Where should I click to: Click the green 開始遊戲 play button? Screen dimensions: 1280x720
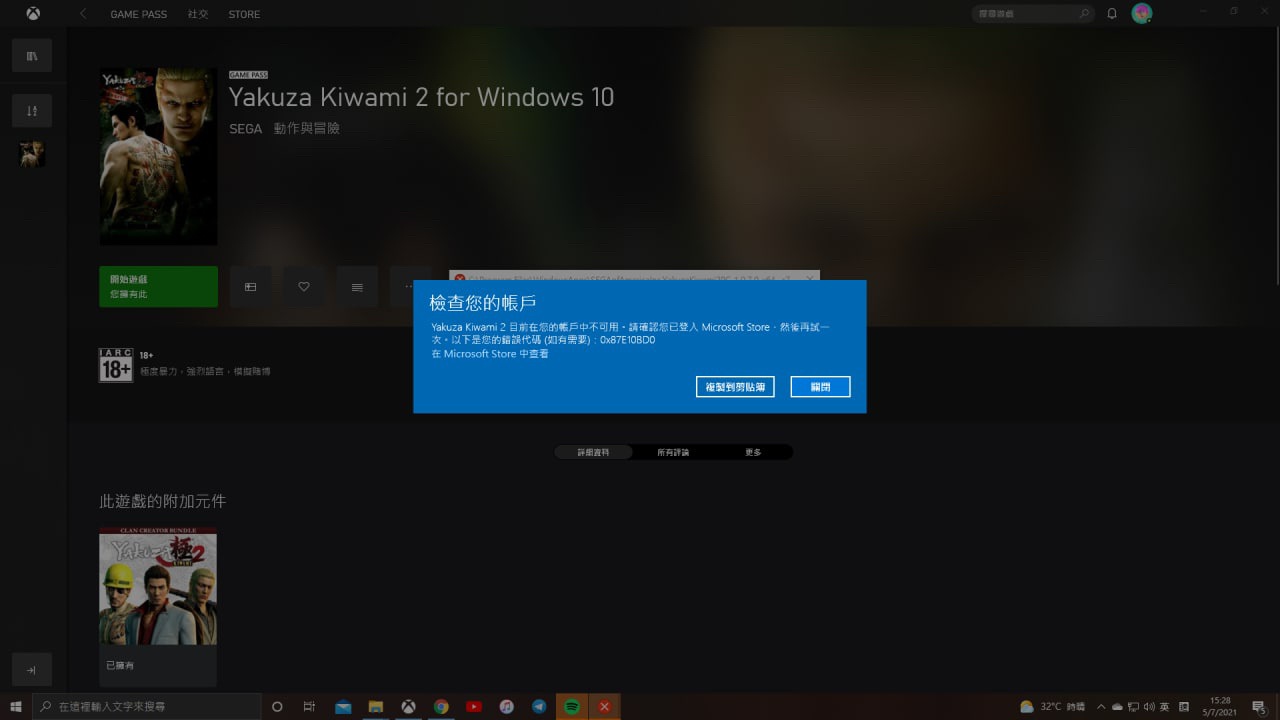click(158, 286)
